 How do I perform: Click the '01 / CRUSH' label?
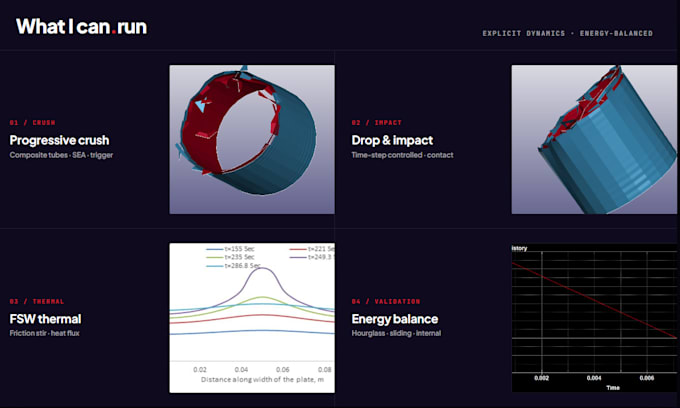pos(33,123)
